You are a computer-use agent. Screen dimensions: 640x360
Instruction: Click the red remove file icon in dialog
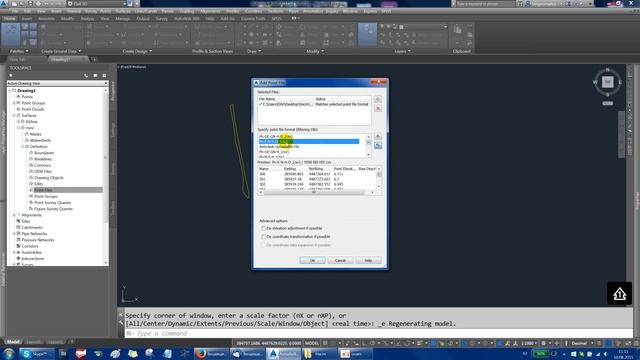378,108
